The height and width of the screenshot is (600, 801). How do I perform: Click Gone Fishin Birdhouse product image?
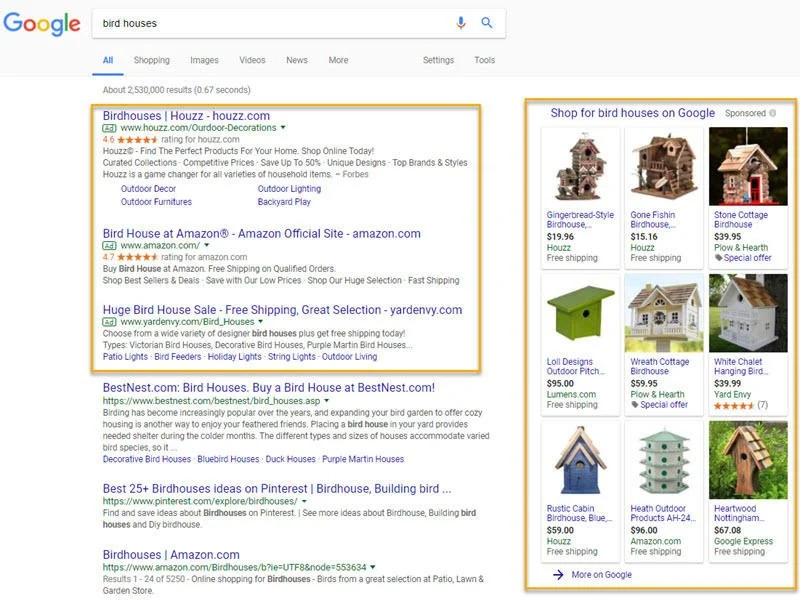tap(664, 166)
